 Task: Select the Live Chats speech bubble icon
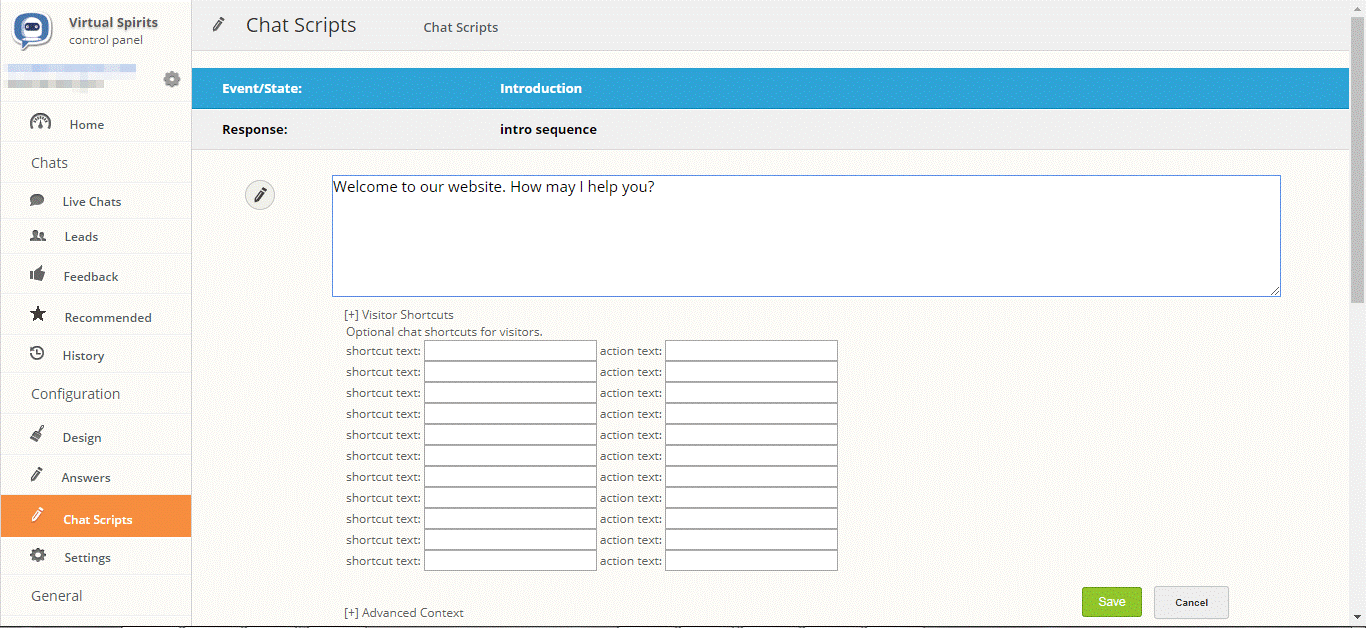point(37,200)
